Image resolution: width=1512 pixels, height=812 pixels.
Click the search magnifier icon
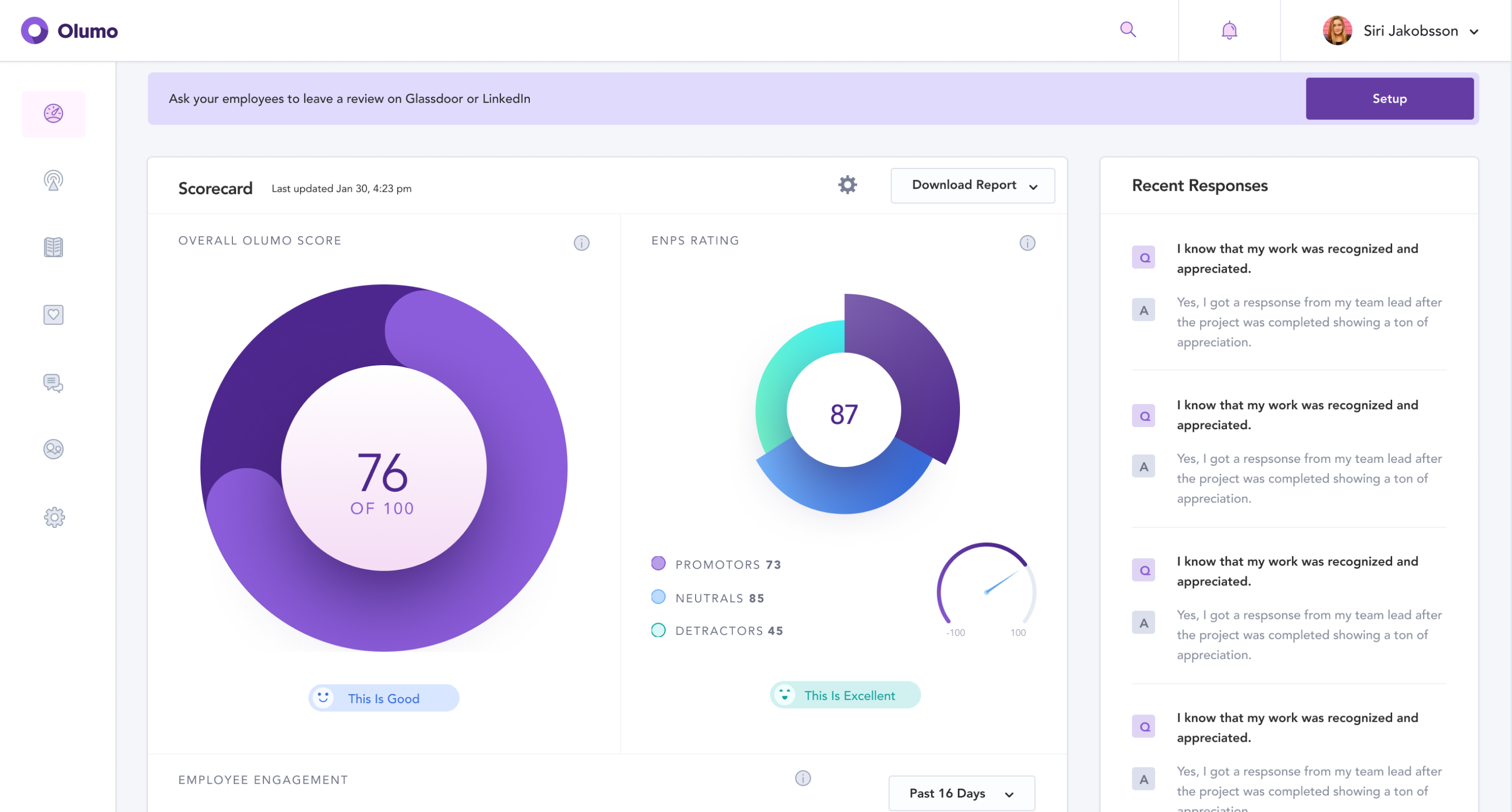tap(1127, 29)
